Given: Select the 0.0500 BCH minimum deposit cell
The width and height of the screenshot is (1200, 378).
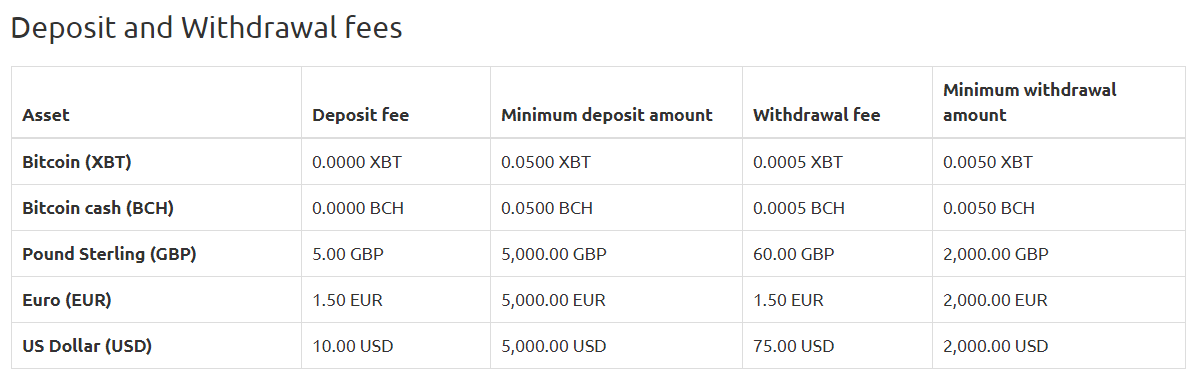Looking at the screenshot, I should point(547,208).
